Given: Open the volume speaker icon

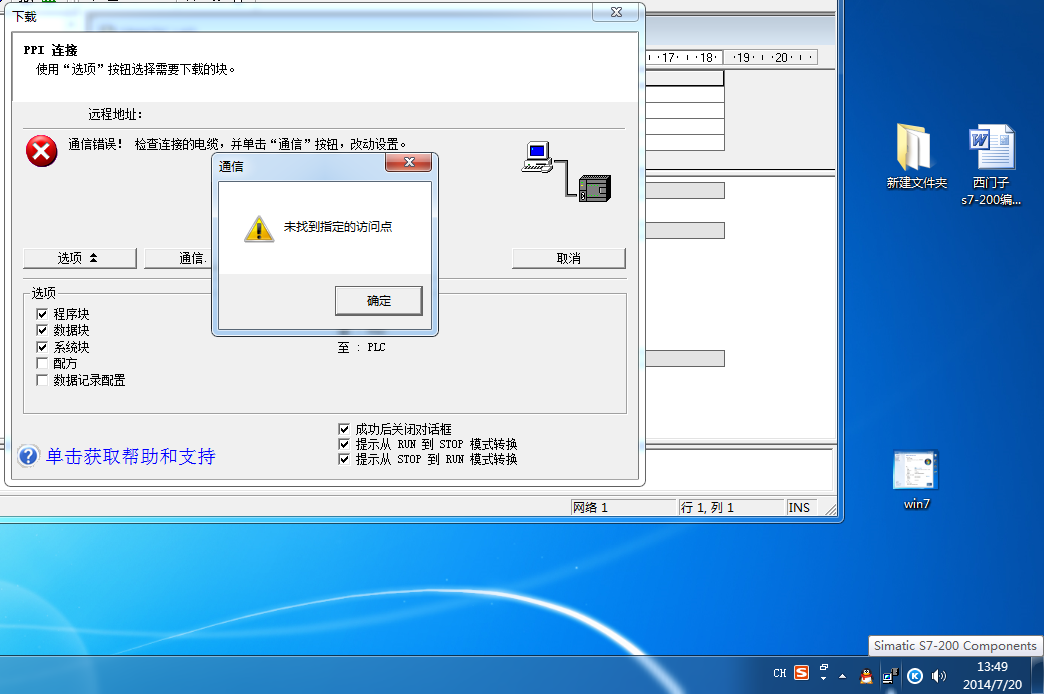Looking at the screenshot, I should click(x=938, y=675).
